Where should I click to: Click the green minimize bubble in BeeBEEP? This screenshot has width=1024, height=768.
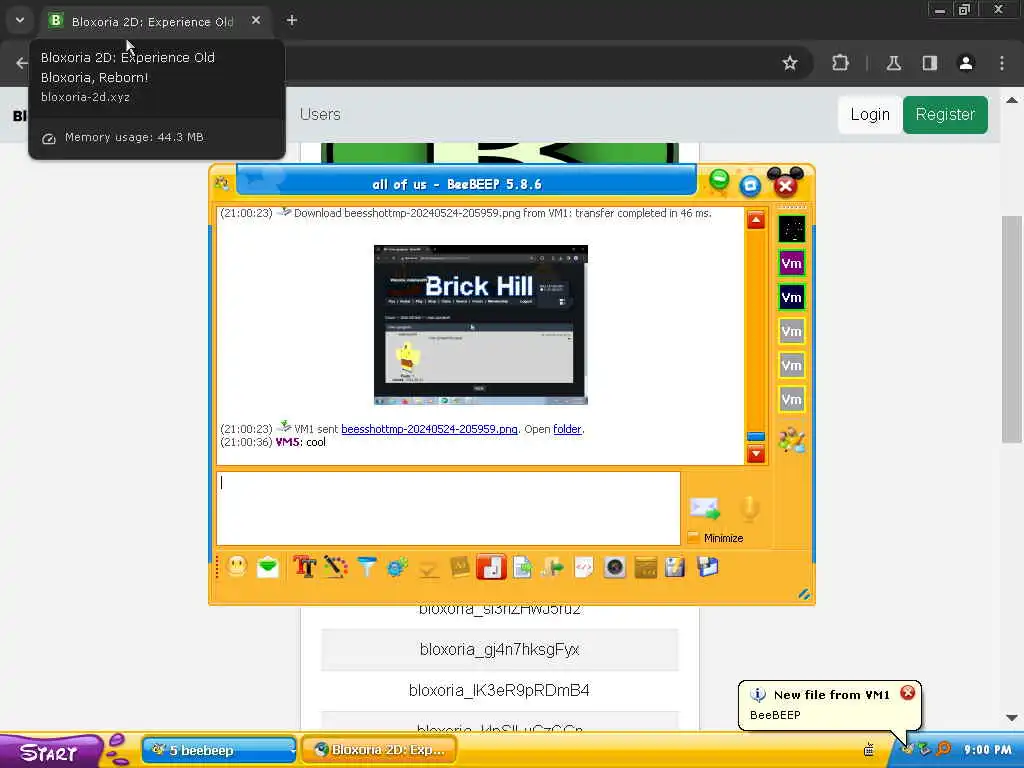point(719,180)
